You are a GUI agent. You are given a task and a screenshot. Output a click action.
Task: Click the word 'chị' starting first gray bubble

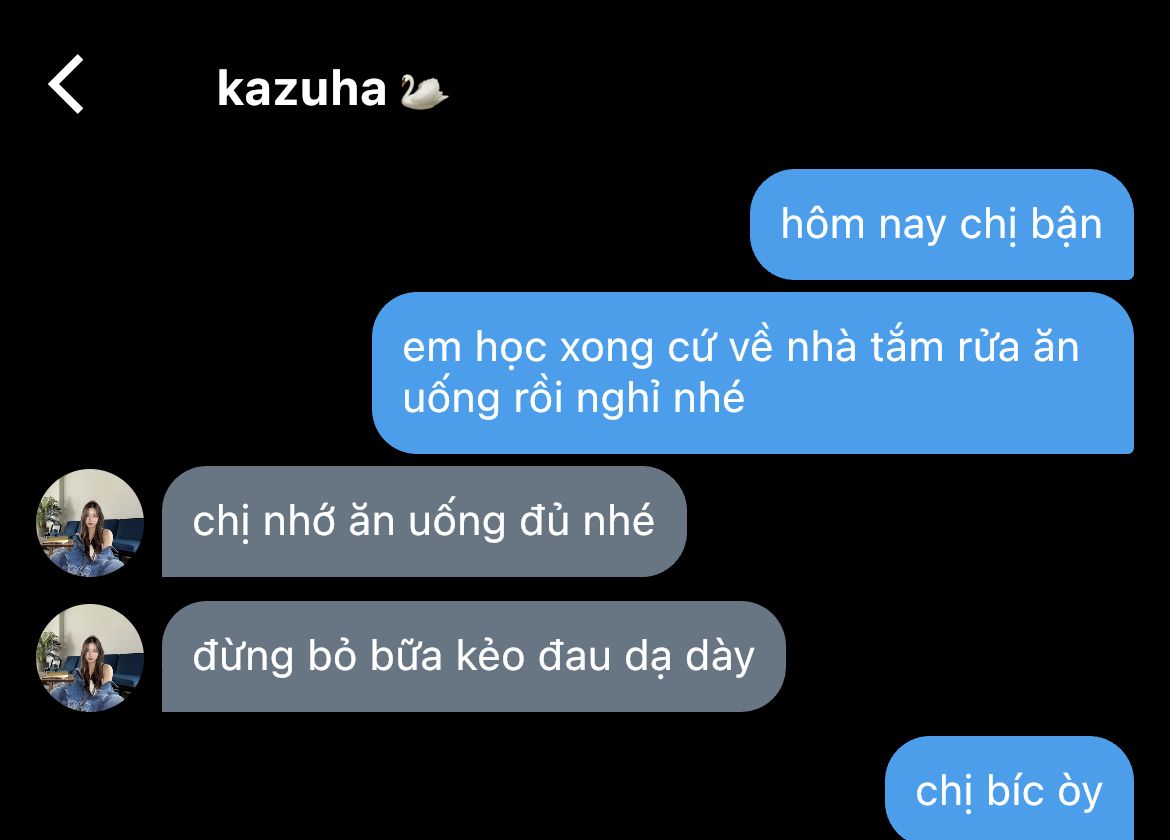click(221, 521)
